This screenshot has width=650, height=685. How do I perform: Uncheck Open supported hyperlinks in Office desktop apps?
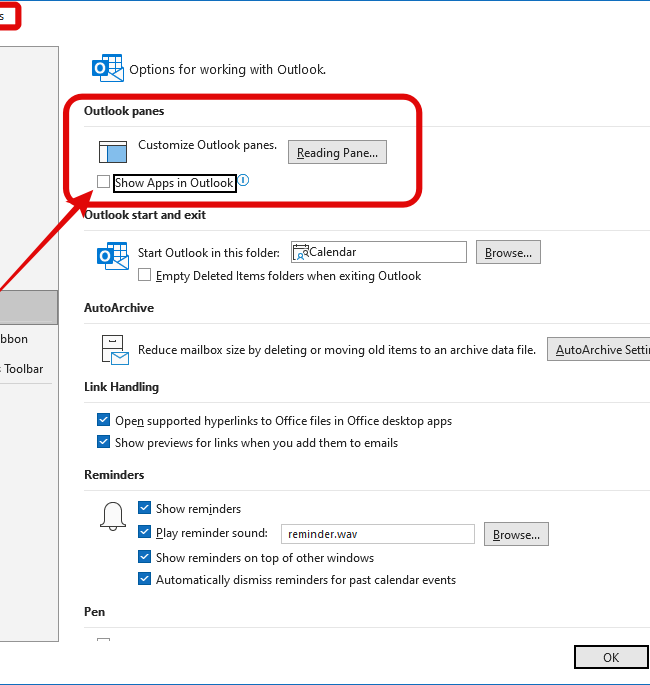tap(104, 420)
